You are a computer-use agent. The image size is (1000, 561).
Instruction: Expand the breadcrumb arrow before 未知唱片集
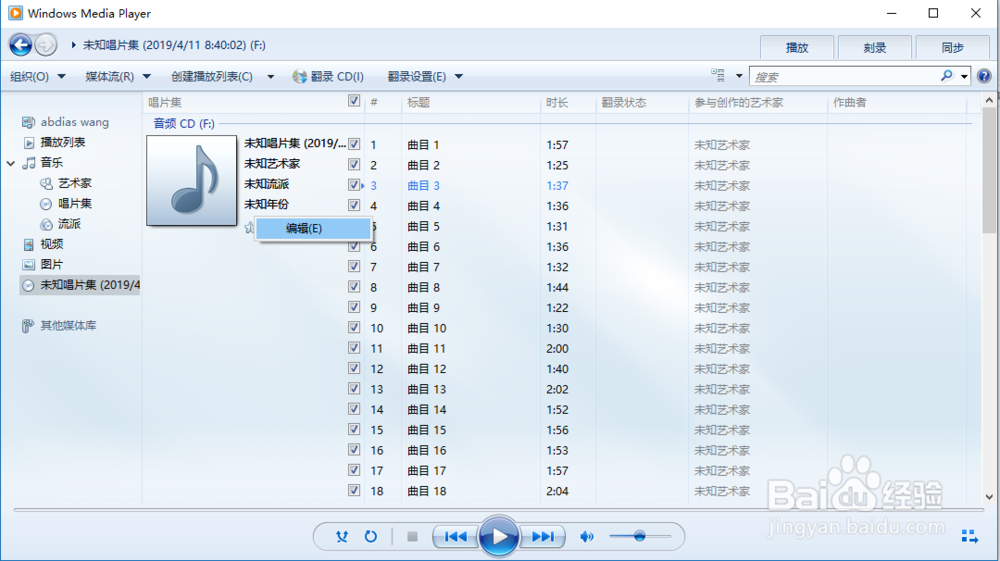point(73,45)
